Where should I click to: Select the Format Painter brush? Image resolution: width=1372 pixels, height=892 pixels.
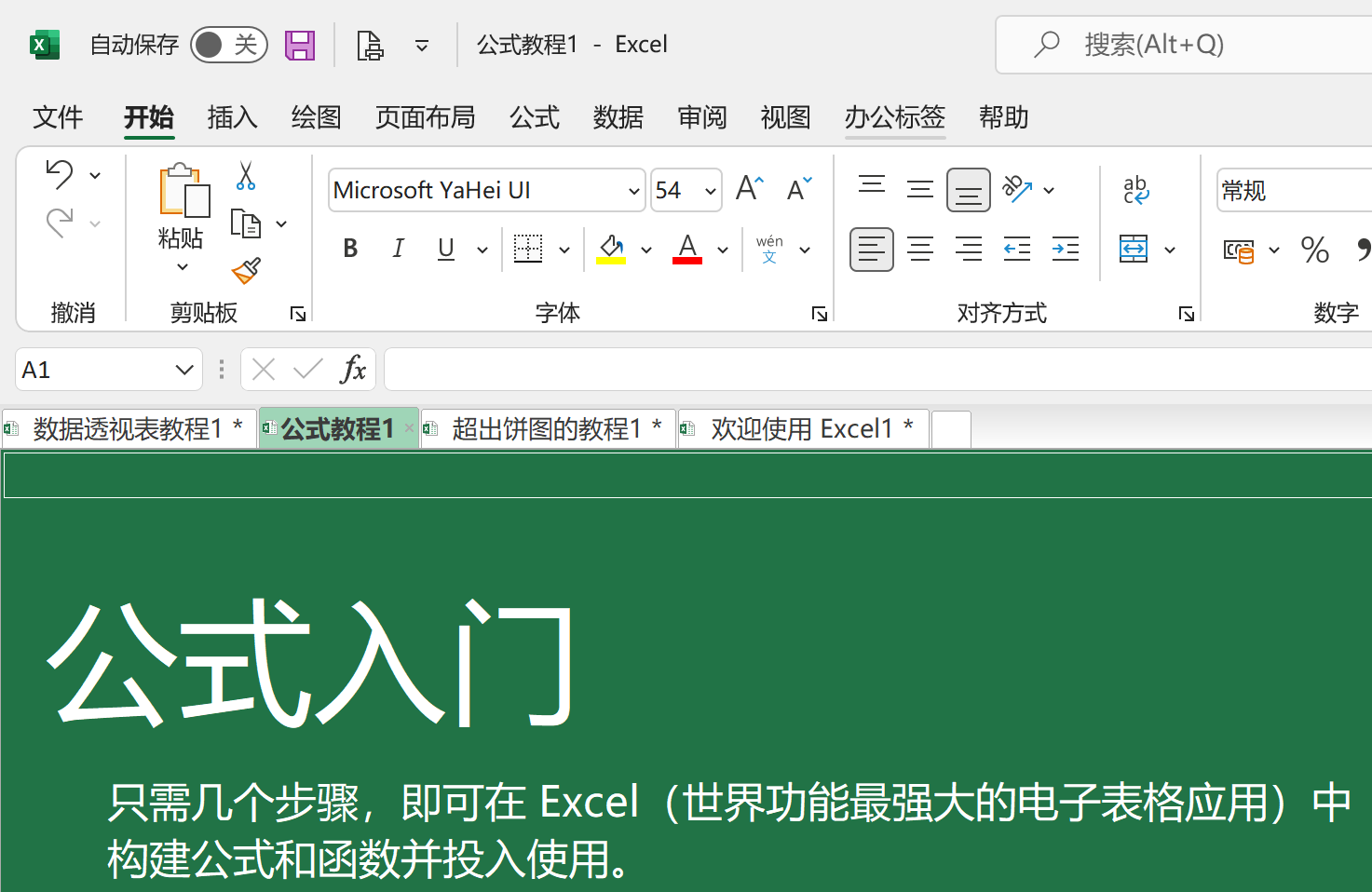246,271
